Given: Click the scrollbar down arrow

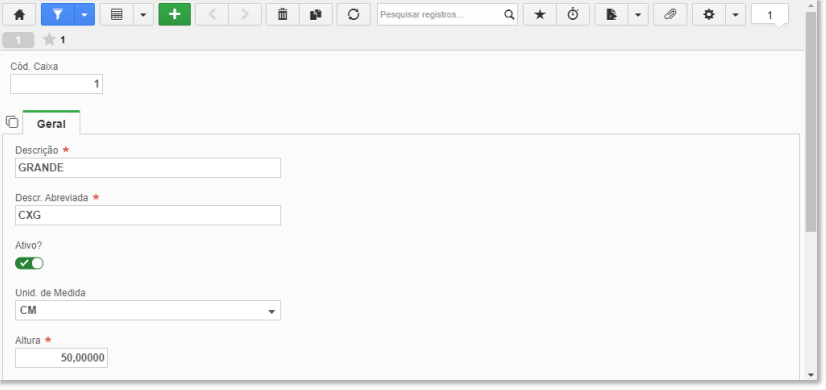Looking at the screenshot, I should coord(811,375).
